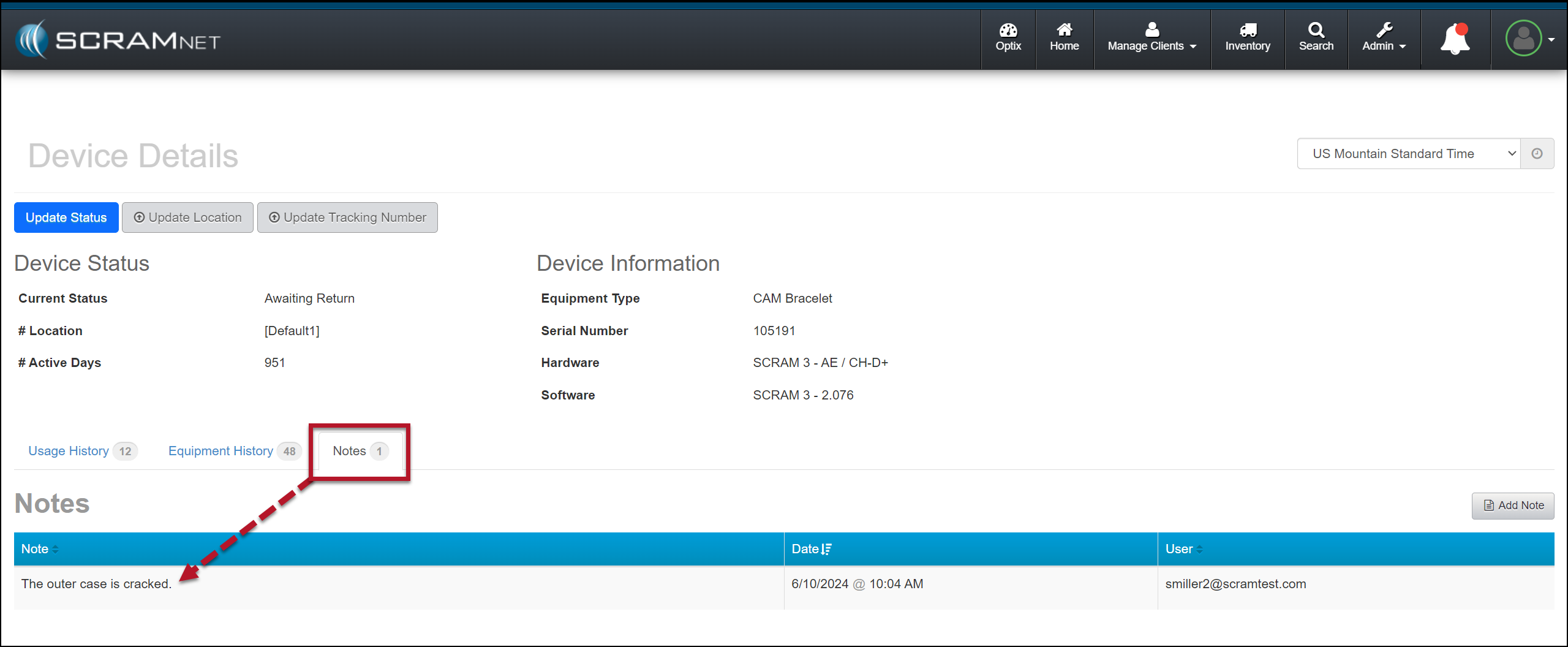Expand the Admin dropdown menu
1568x647 pixels.
click(x=1384, y=38)
